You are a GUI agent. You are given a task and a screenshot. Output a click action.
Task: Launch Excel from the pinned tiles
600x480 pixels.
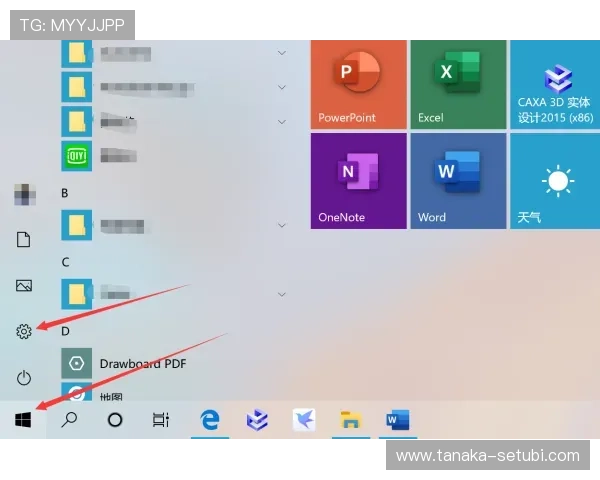458,84
